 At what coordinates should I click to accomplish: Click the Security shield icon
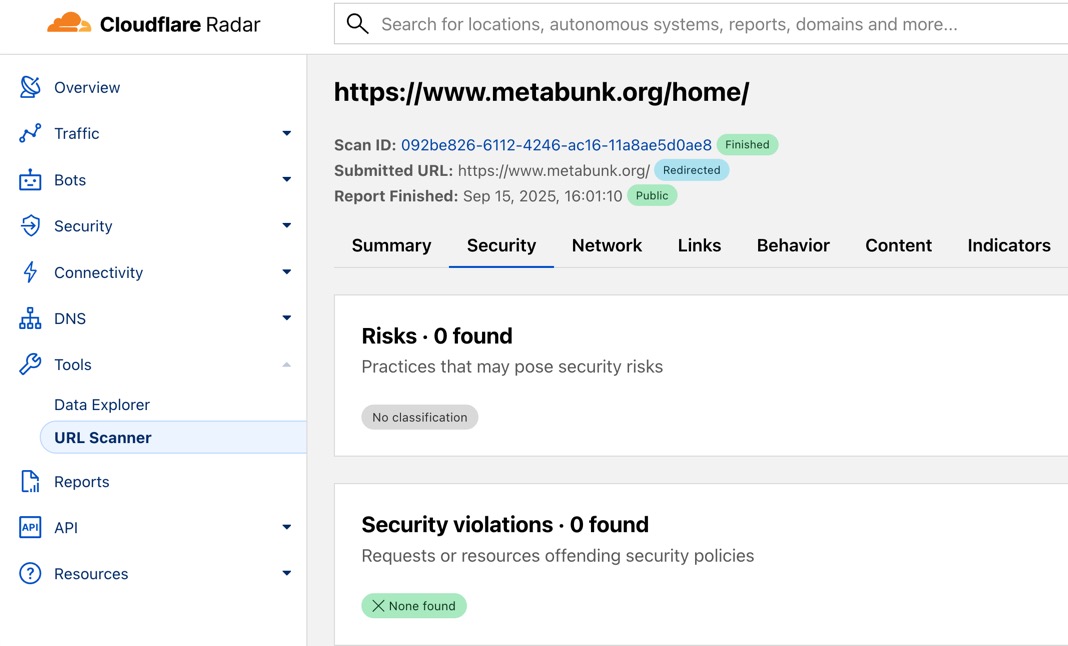tap(30, 226)
